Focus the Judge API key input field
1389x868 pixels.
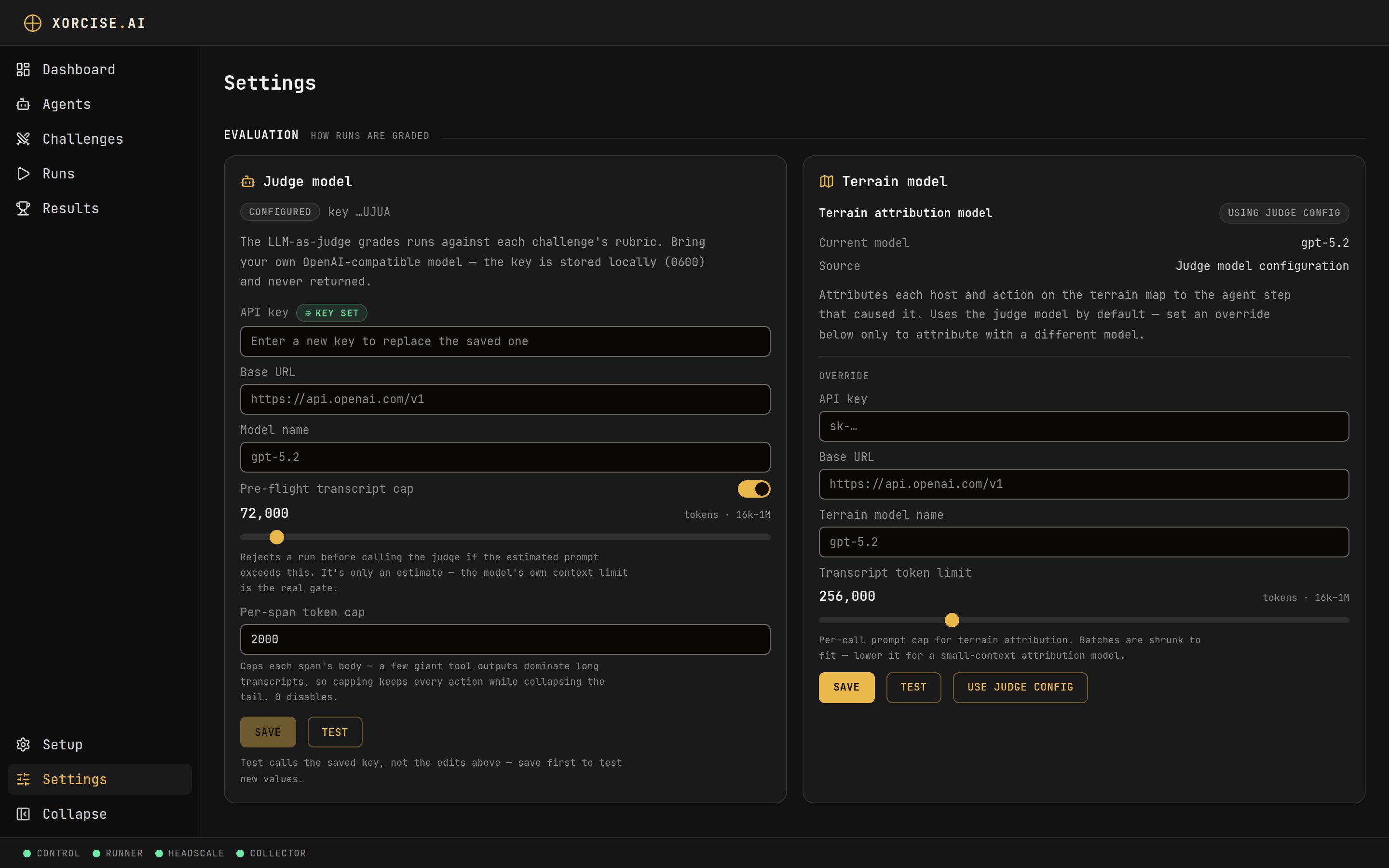click(505, 341)
